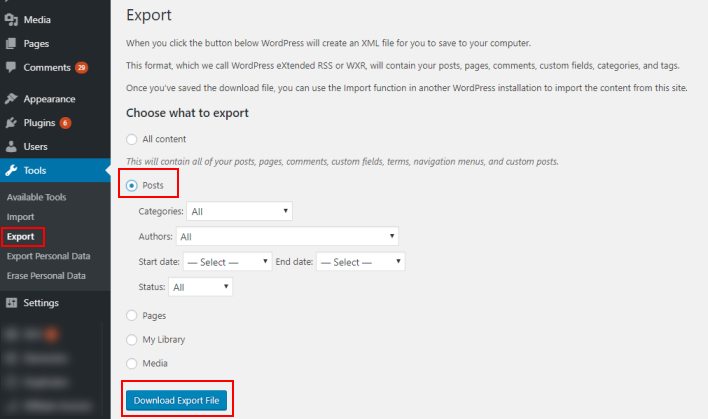Screen dimensions: 708x419
Task: Click the Tools wrench icon
Action: (11, 170)
